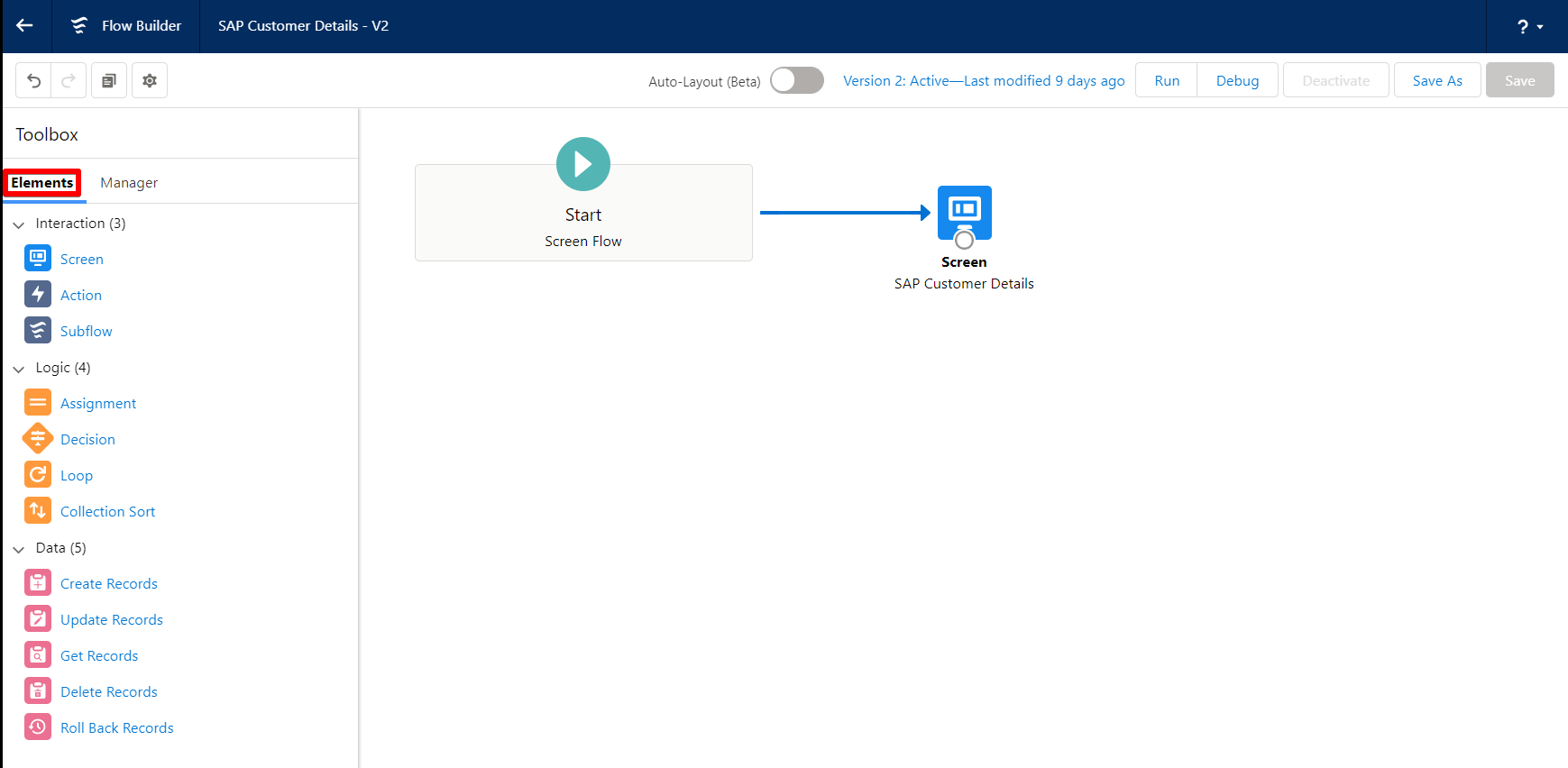
Task: Click the Start play icon on canvas
Action: (x=583, y=164)
